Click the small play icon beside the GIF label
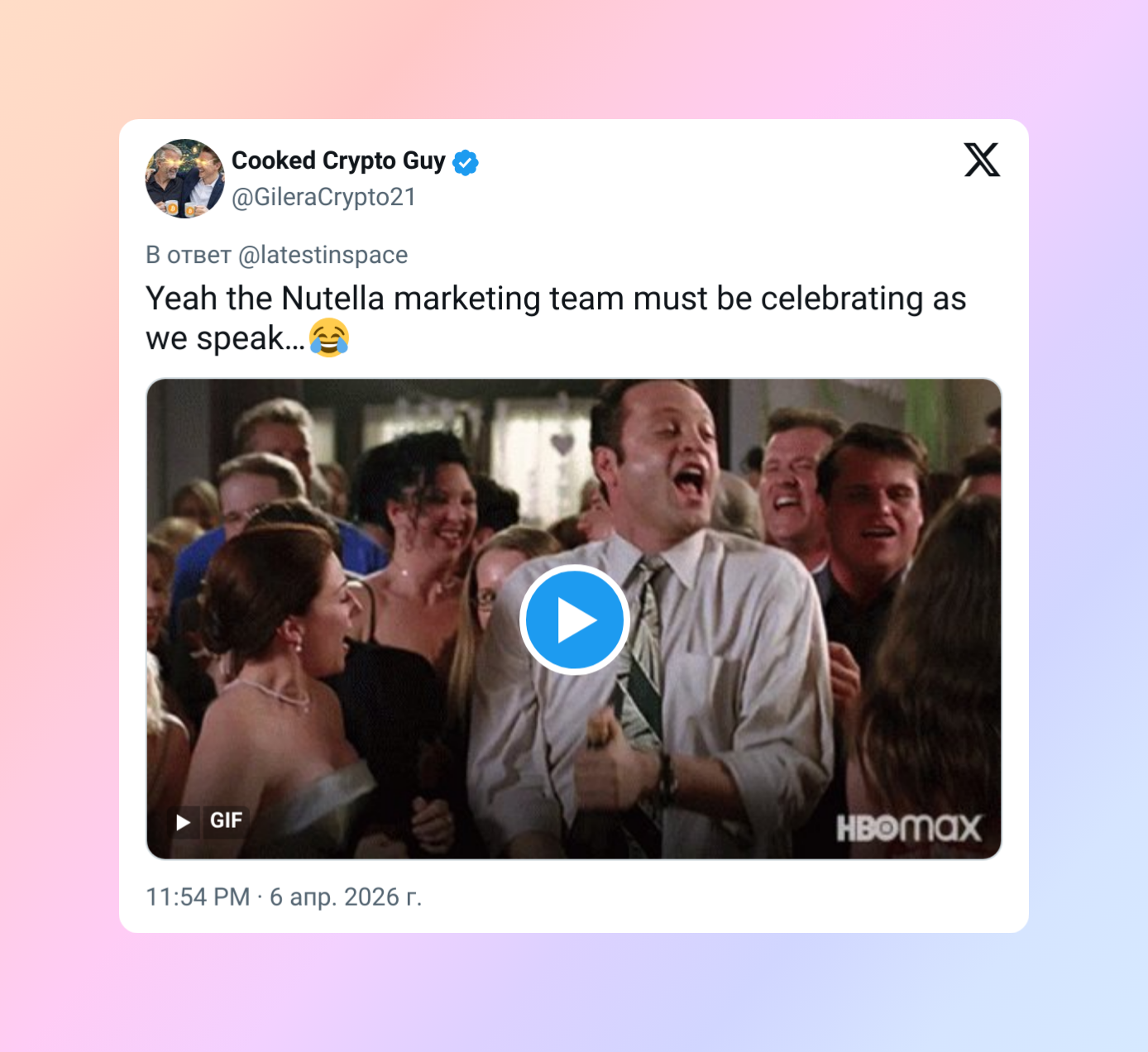The width and height of the screenshot is (1148, 1052). pyautogui.click(x=184, y=821)
